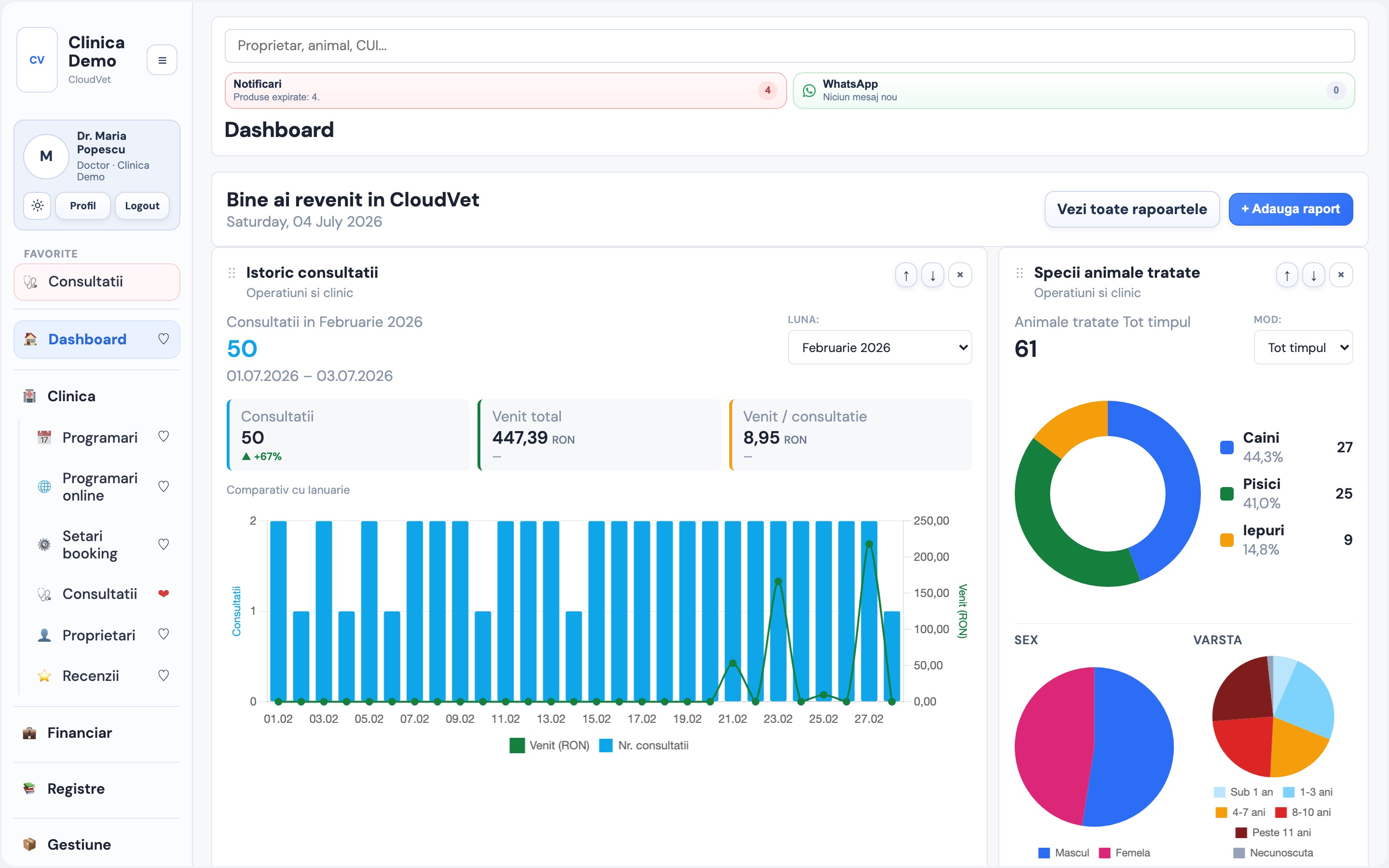The width and height of the screenshot is (1389, 868).
Task: Open Programari in the sidebar
Action: (100, 437)
